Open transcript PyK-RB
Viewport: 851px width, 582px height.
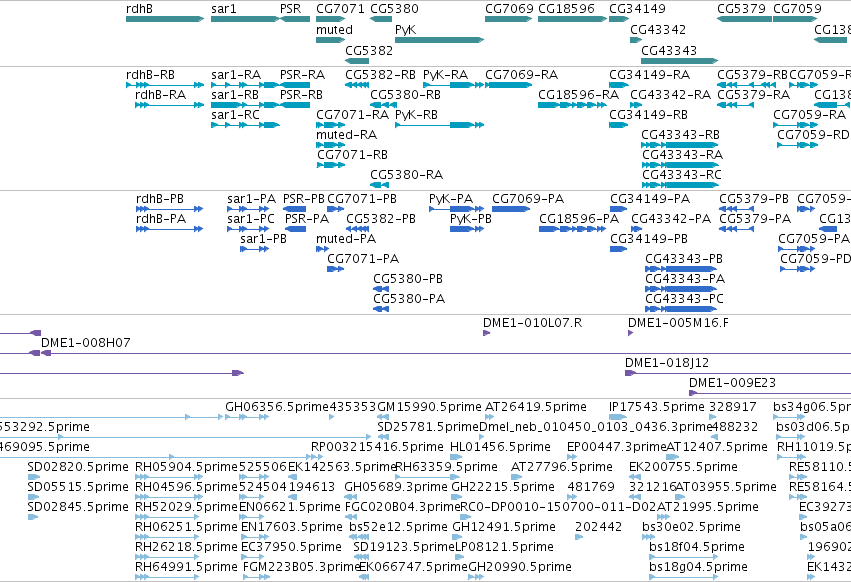click(416, 115)
